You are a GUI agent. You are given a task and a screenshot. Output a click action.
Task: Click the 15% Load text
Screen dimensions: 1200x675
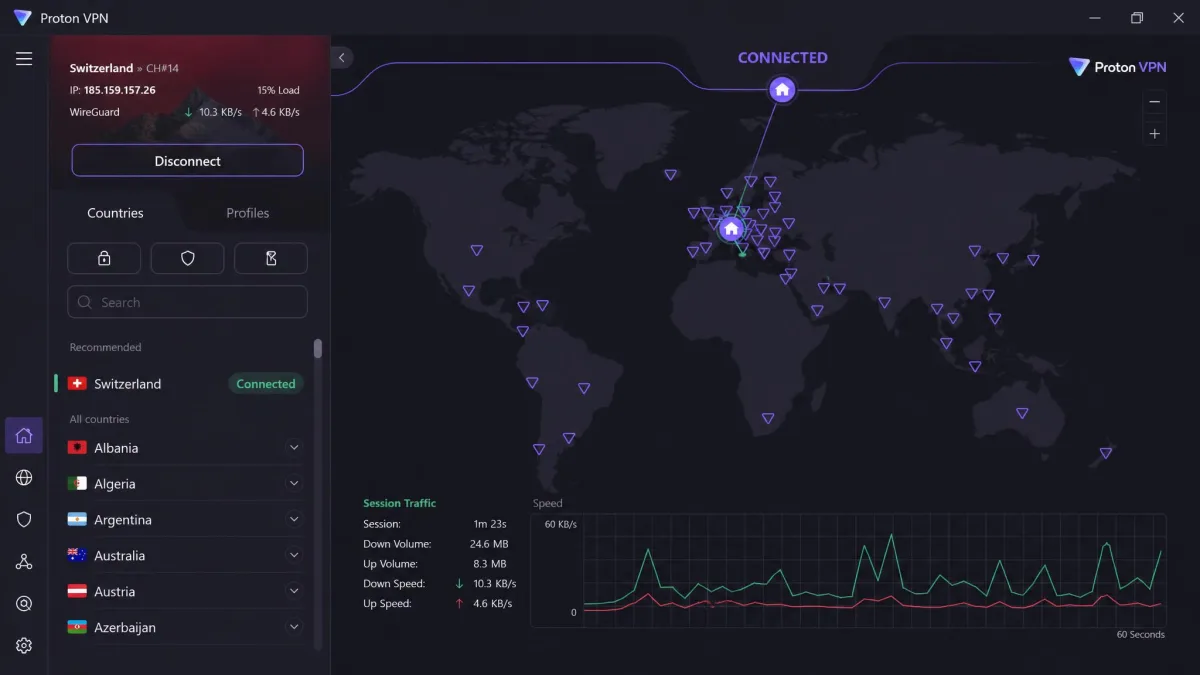[278, 90]
